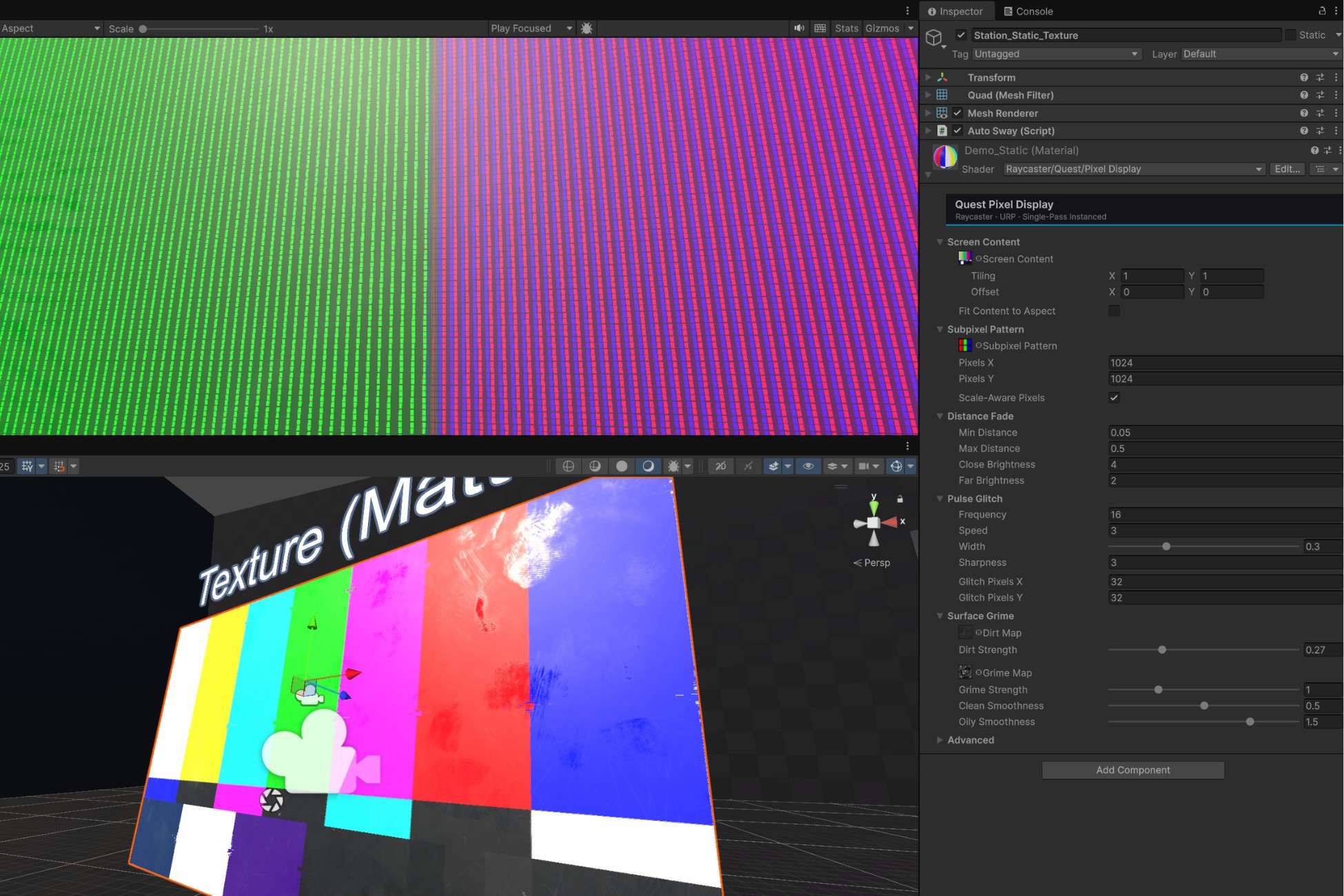Open the Play Focused dropdown
1344x896 pixels.
[x=531, y=28]
